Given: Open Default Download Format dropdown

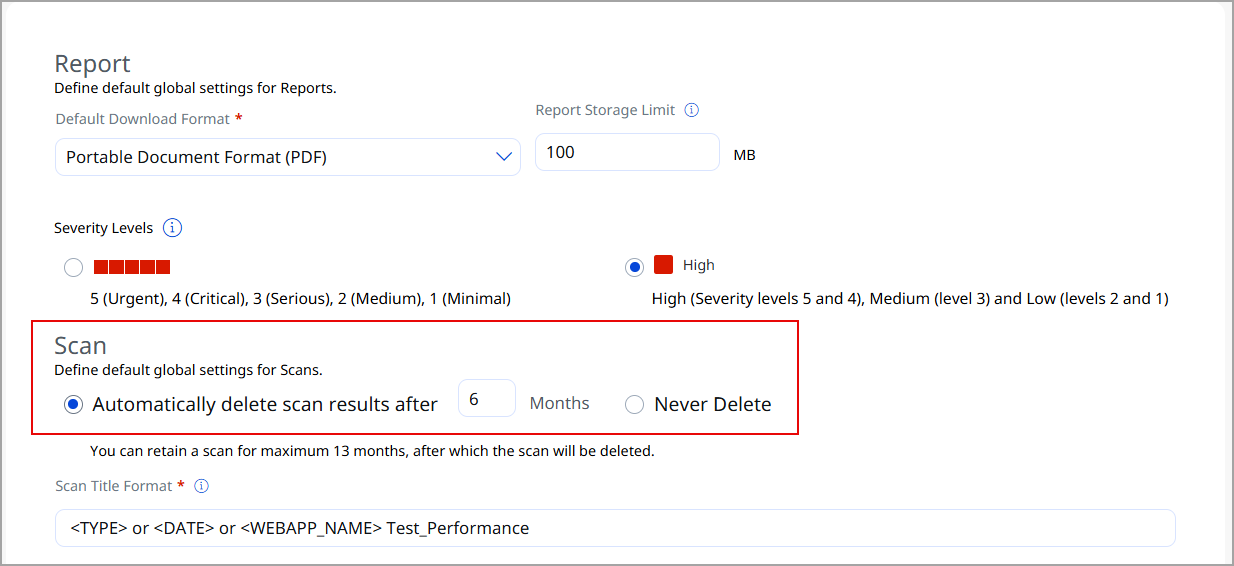Looking at the screenshot, I should click(x=288, y=157).
